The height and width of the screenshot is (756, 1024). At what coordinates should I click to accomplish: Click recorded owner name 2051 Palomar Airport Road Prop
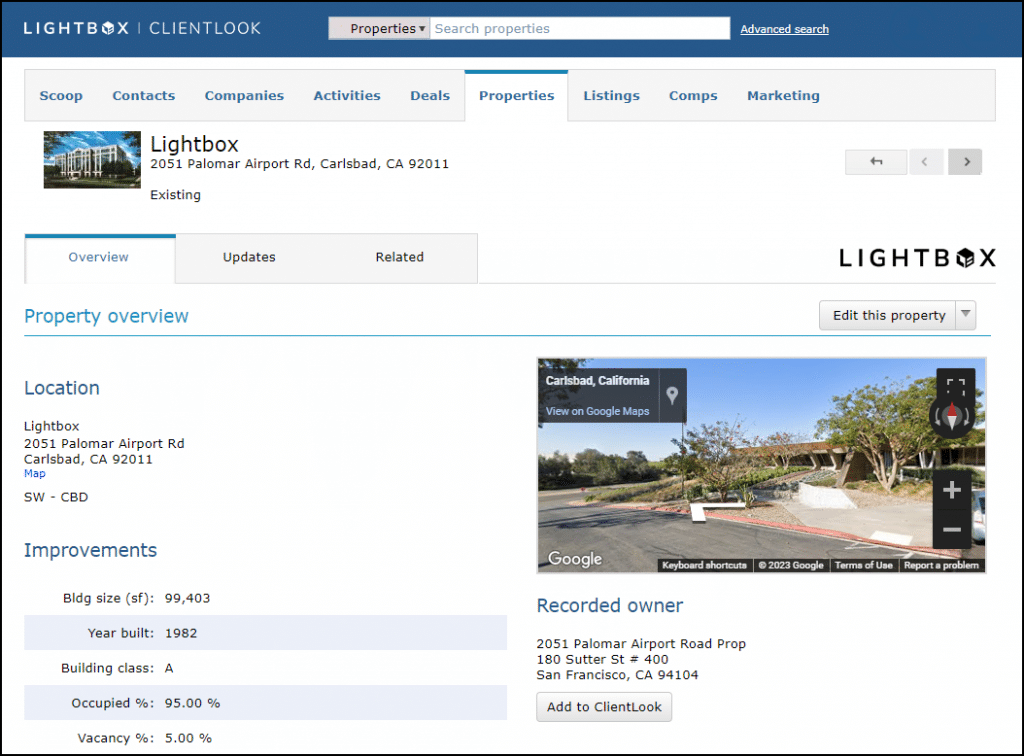coord(641,644)
